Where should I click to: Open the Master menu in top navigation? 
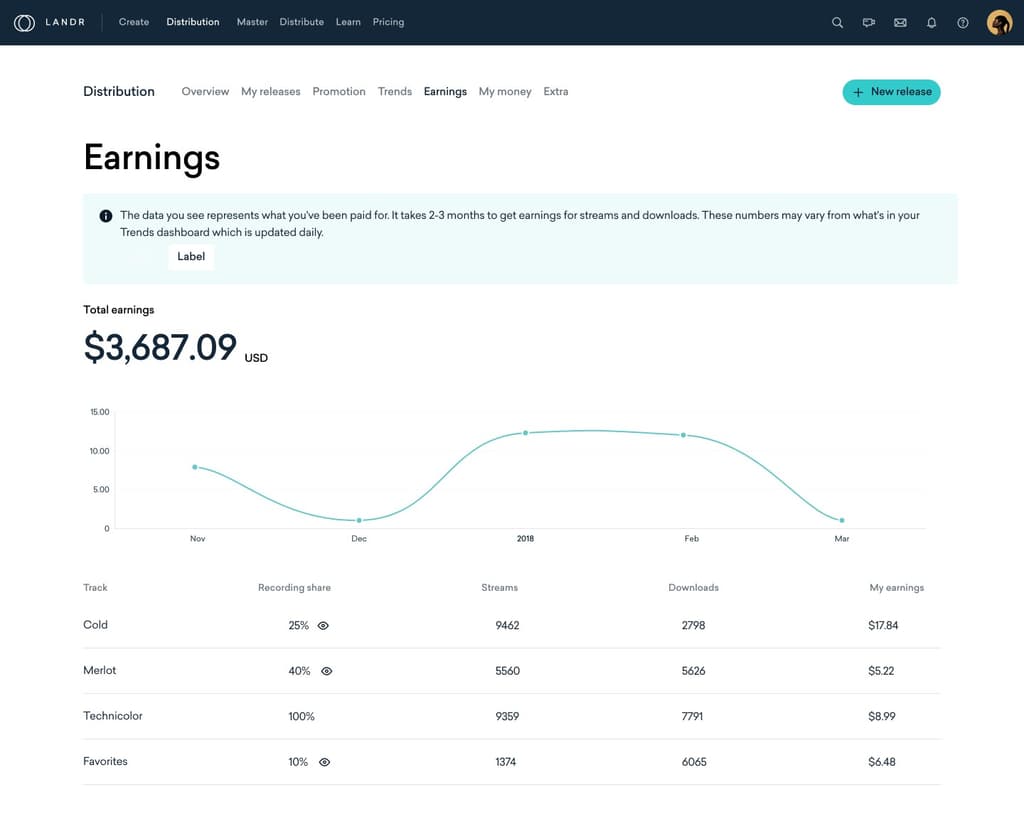pyautogui.click(x=252, y=22)
